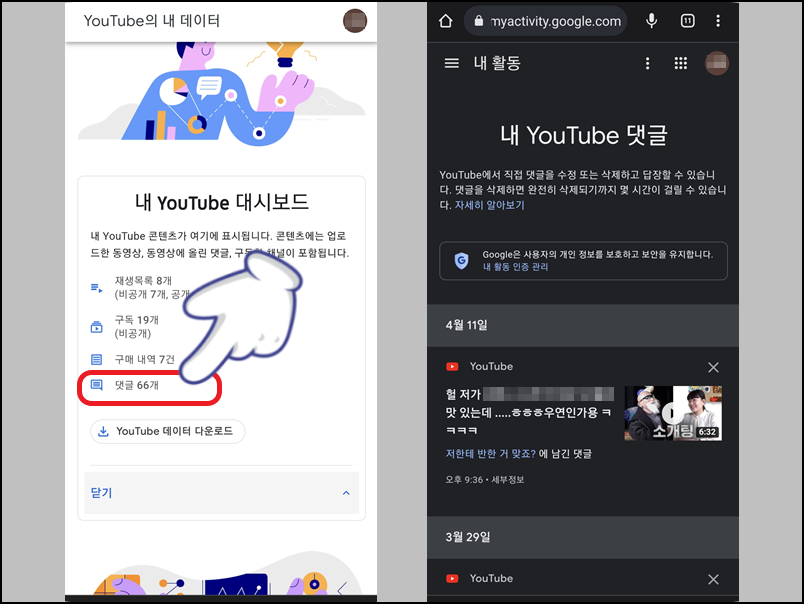Tap the subscriptions icon next to 구독 19개
This screenshot has width=804, height=604.
click(96, 327)
